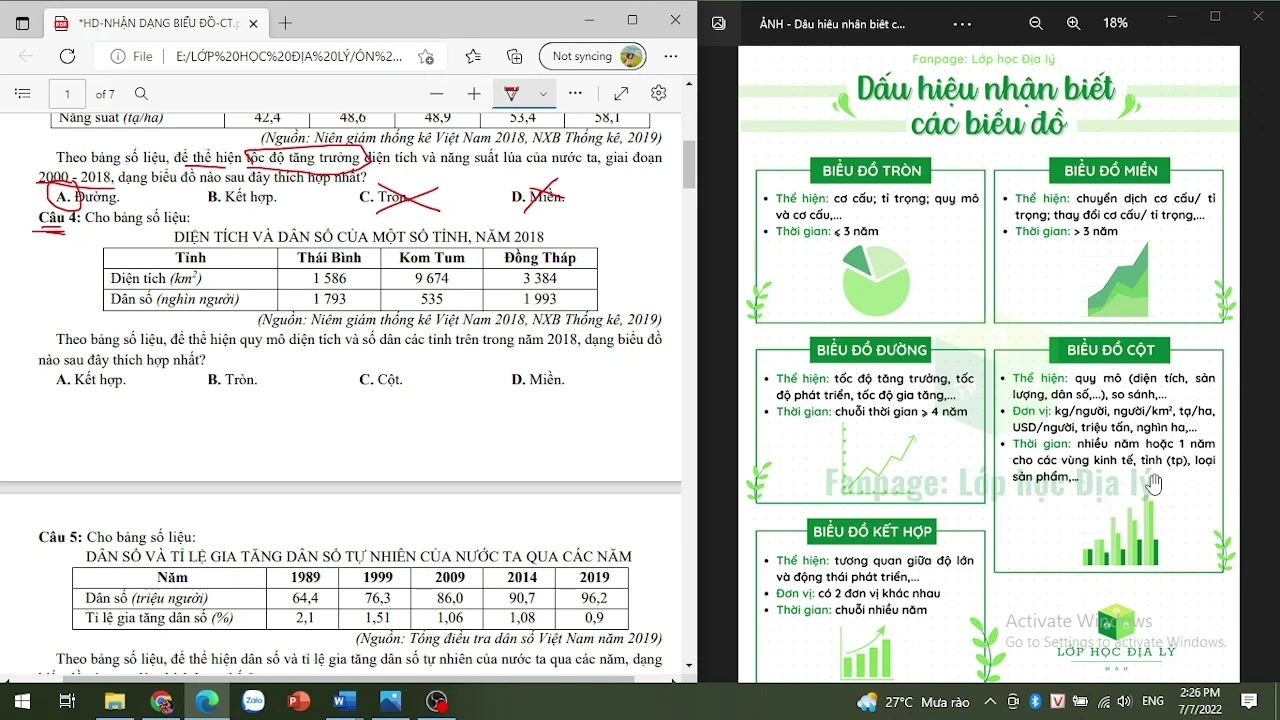Open clock showing 2:26 PM
This screenshot has width=1280, height=720.
coord(1200,701)
